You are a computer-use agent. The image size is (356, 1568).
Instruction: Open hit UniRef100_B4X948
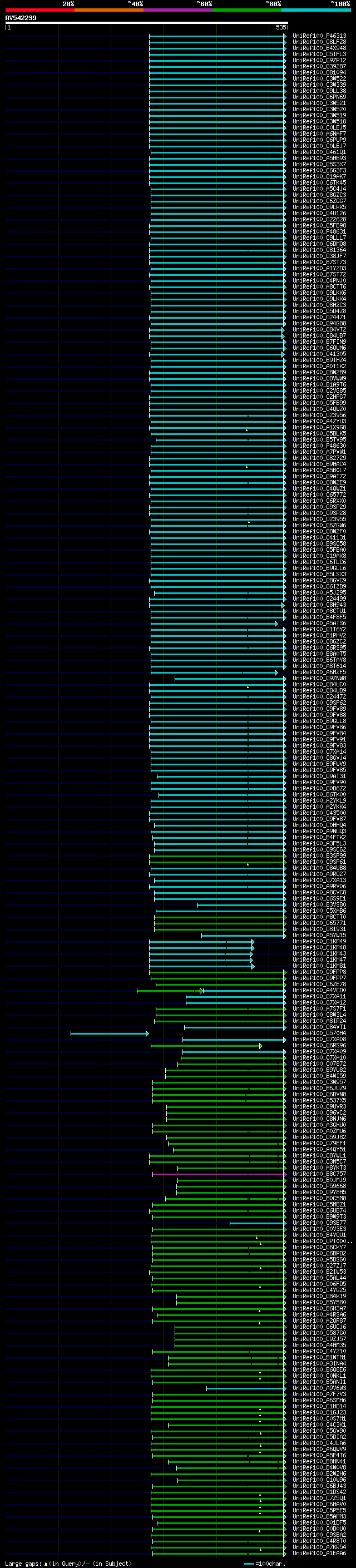click(319, 48)
